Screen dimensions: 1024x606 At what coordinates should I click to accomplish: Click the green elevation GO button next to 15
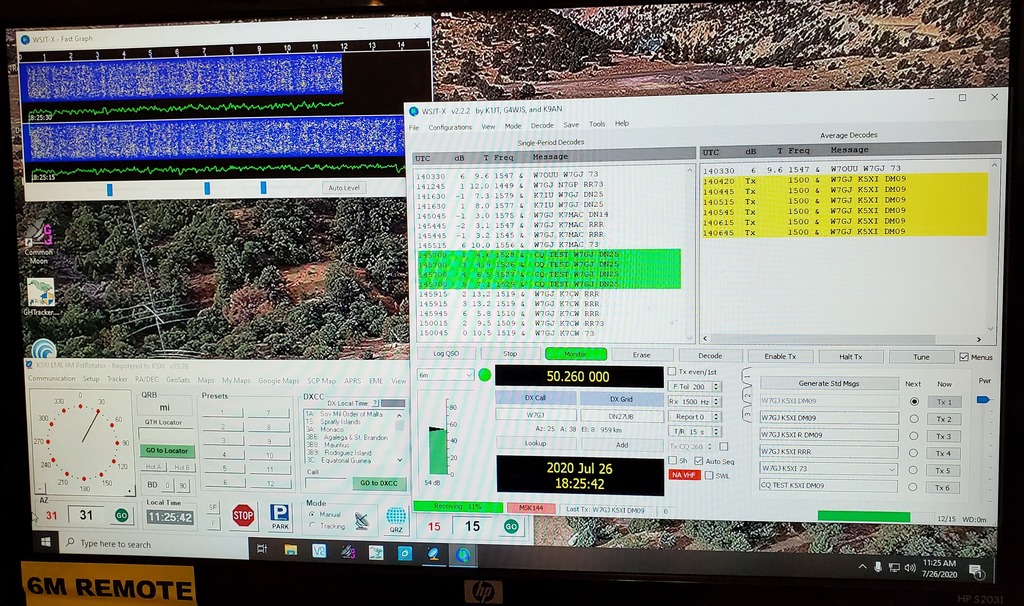pos(511,526)
